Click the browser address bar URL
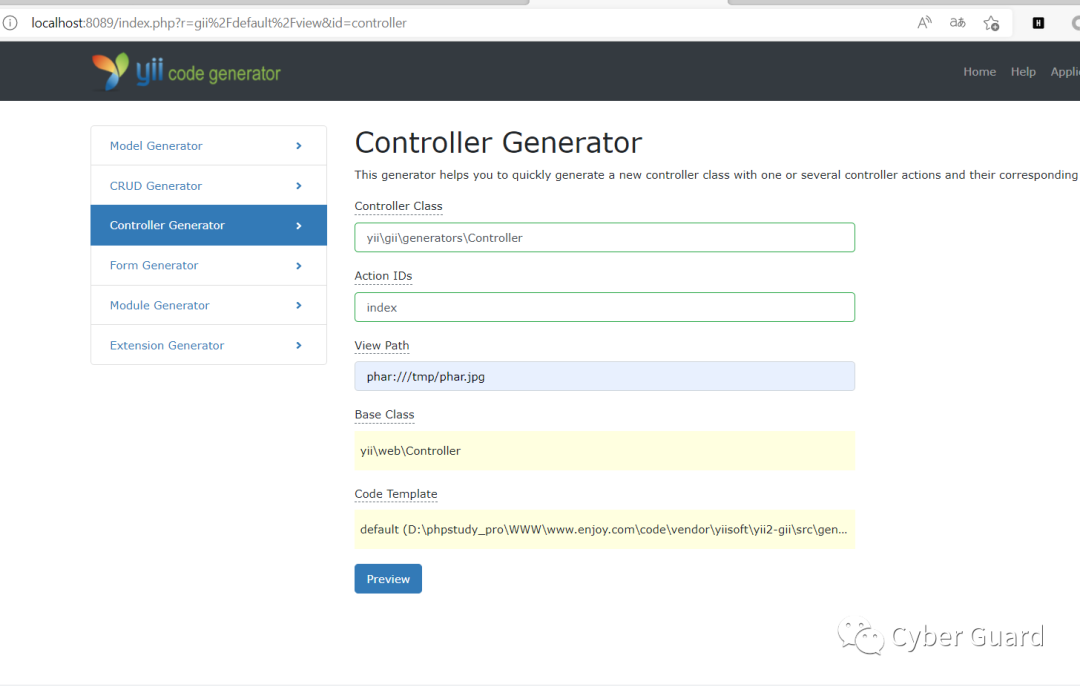 point(219,23)
